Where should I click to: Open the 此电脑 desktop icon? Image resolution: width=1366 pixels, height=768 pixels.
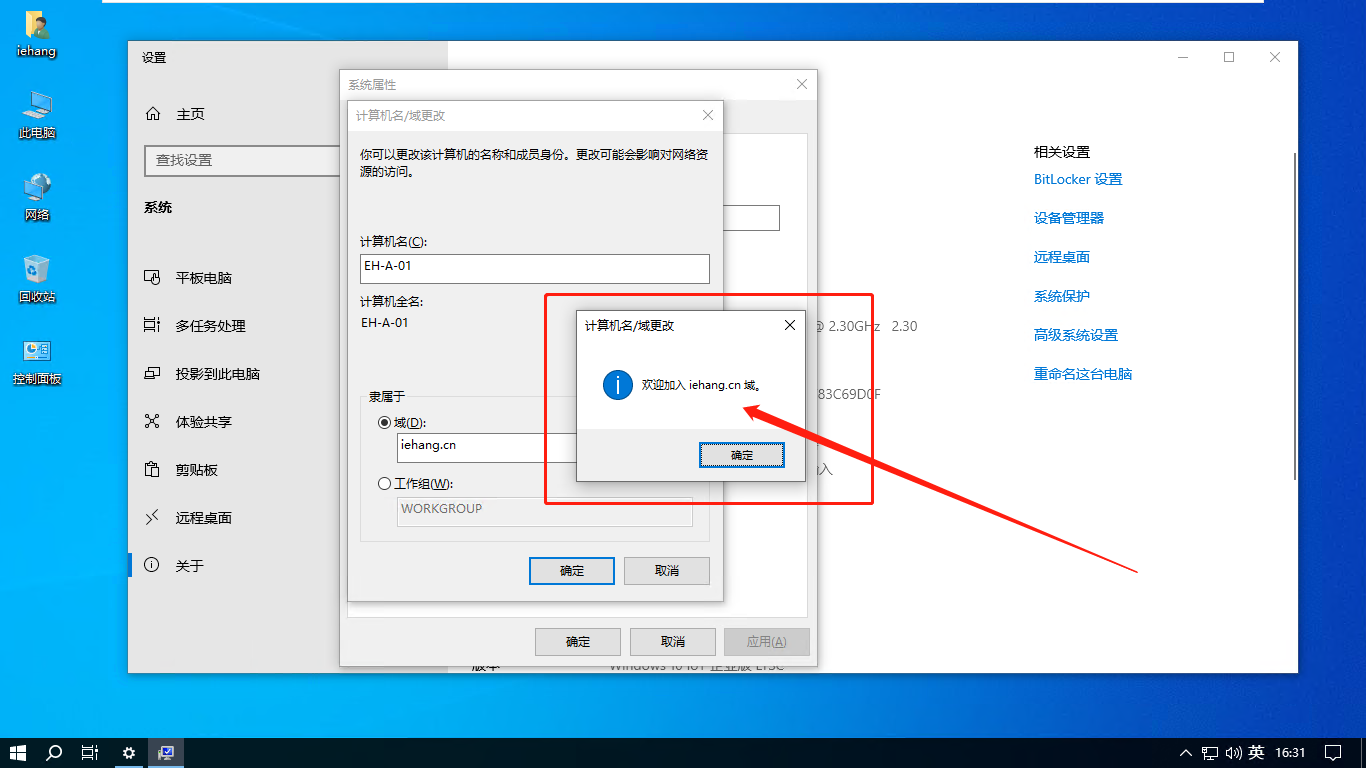pyautogui.click(x=37, y=114)
